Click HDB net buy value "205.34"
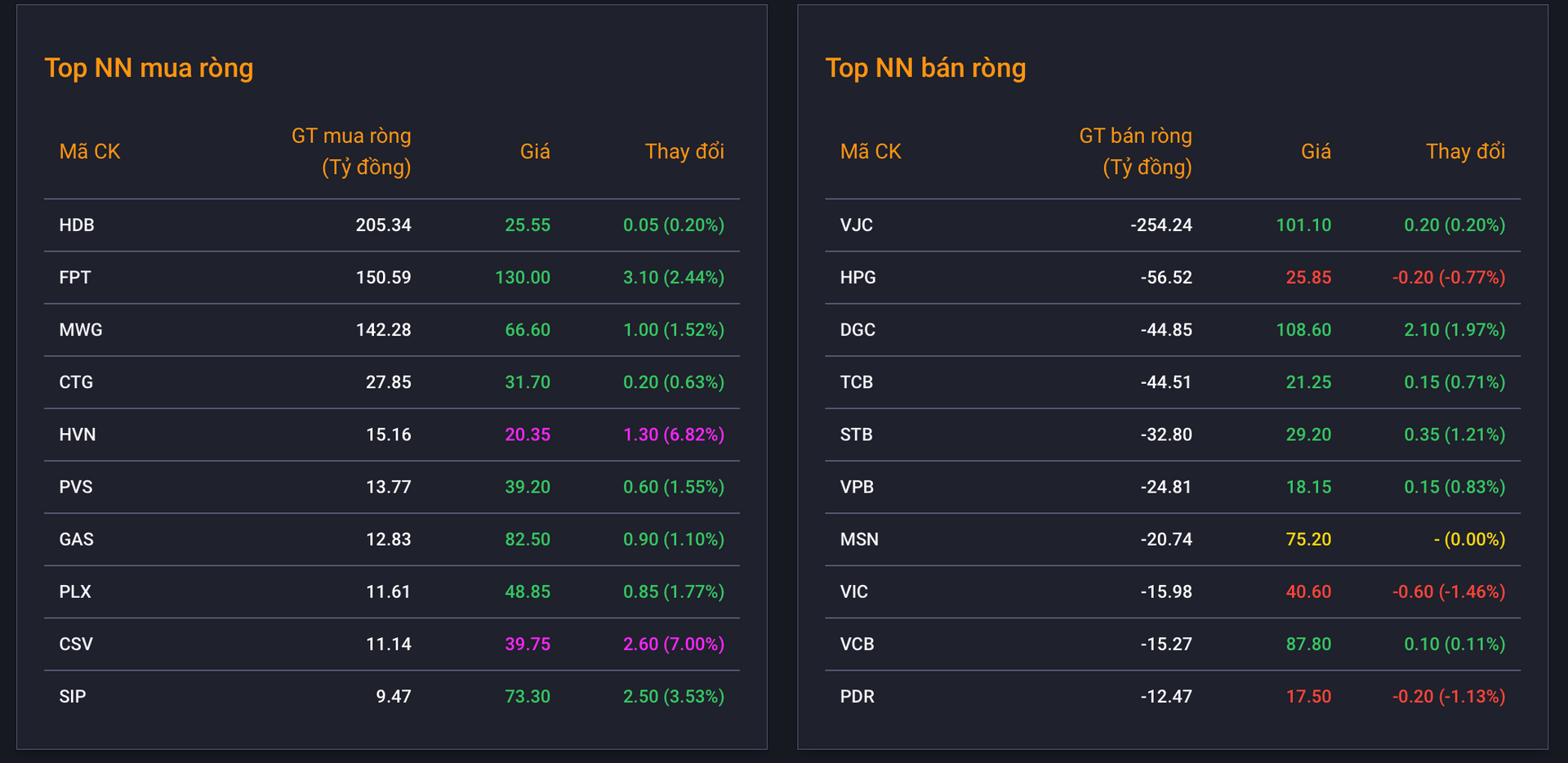This screenshot has height=763, width=1568. pos(384,225)
